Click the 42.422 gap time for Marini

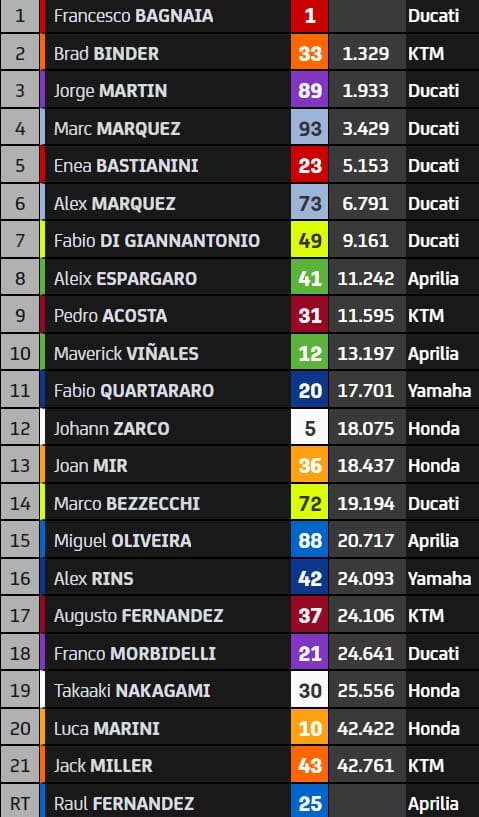(366, 728)
